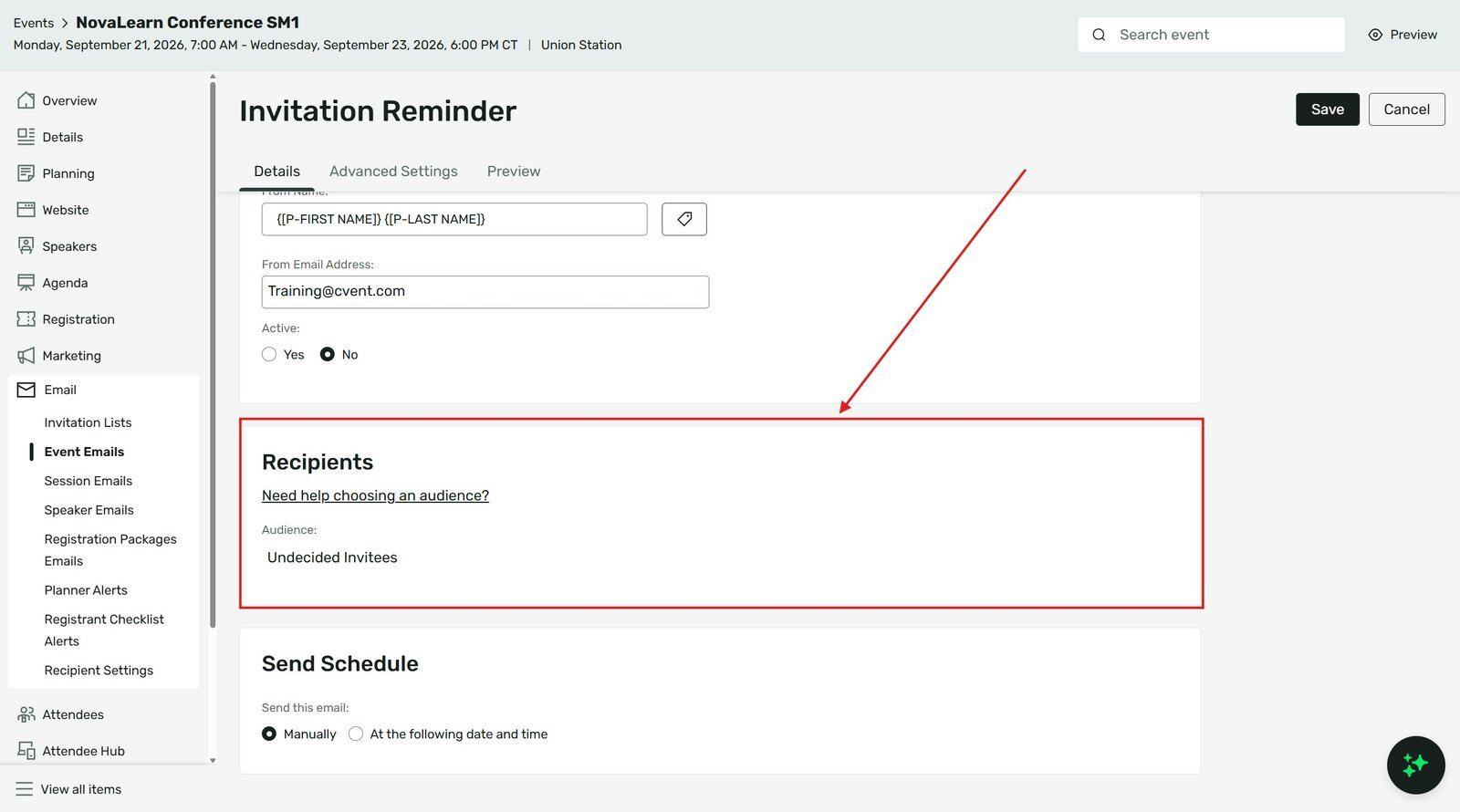Click the Marketing megaphone icon
Screen dimensions: 1460x812
[x=26, y=356]
